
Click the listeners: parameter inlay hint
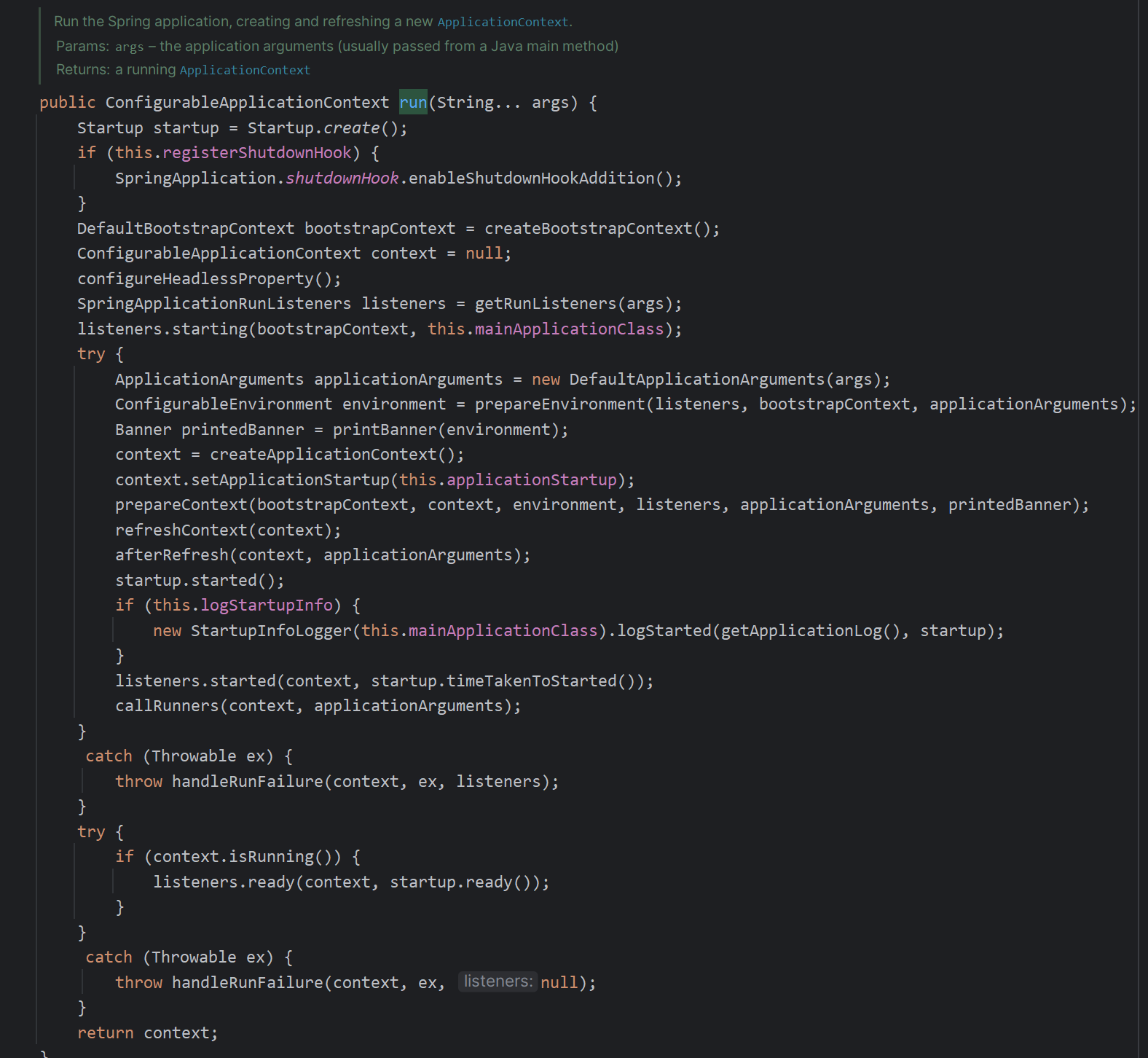(x=498, y=981)
